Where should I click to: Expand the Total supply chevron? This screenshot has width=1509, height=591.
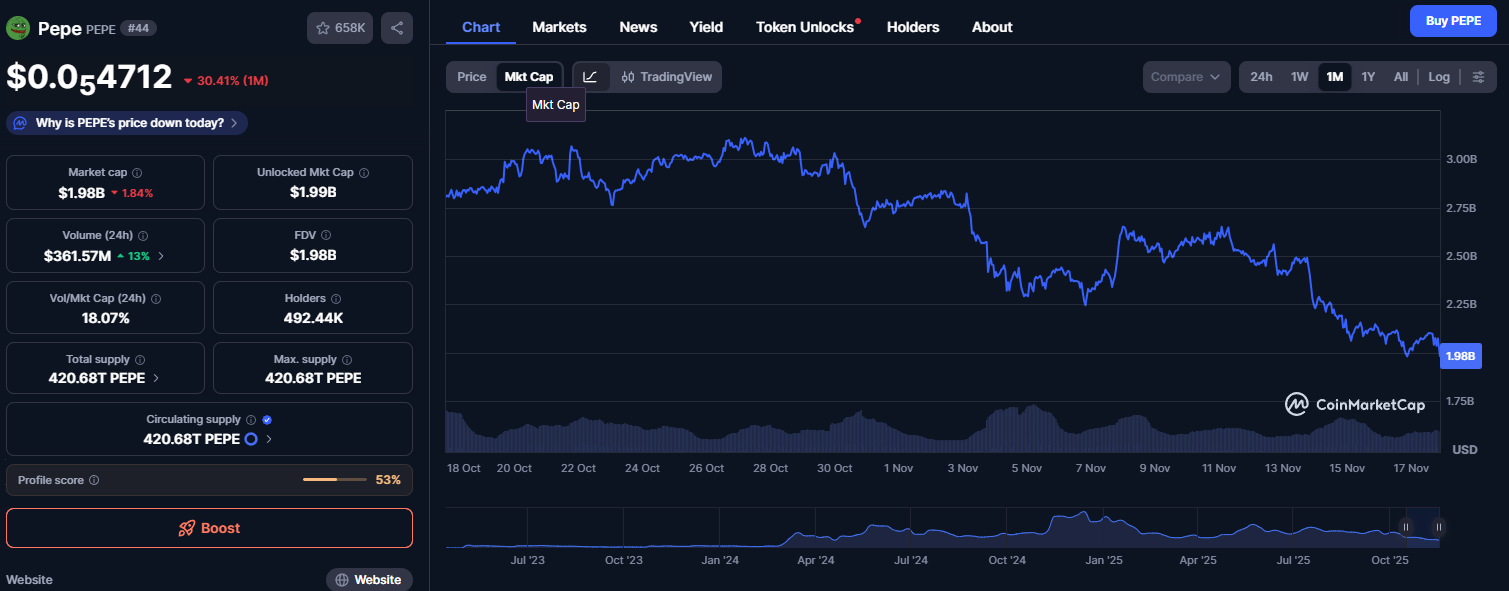tap(155, 378)
